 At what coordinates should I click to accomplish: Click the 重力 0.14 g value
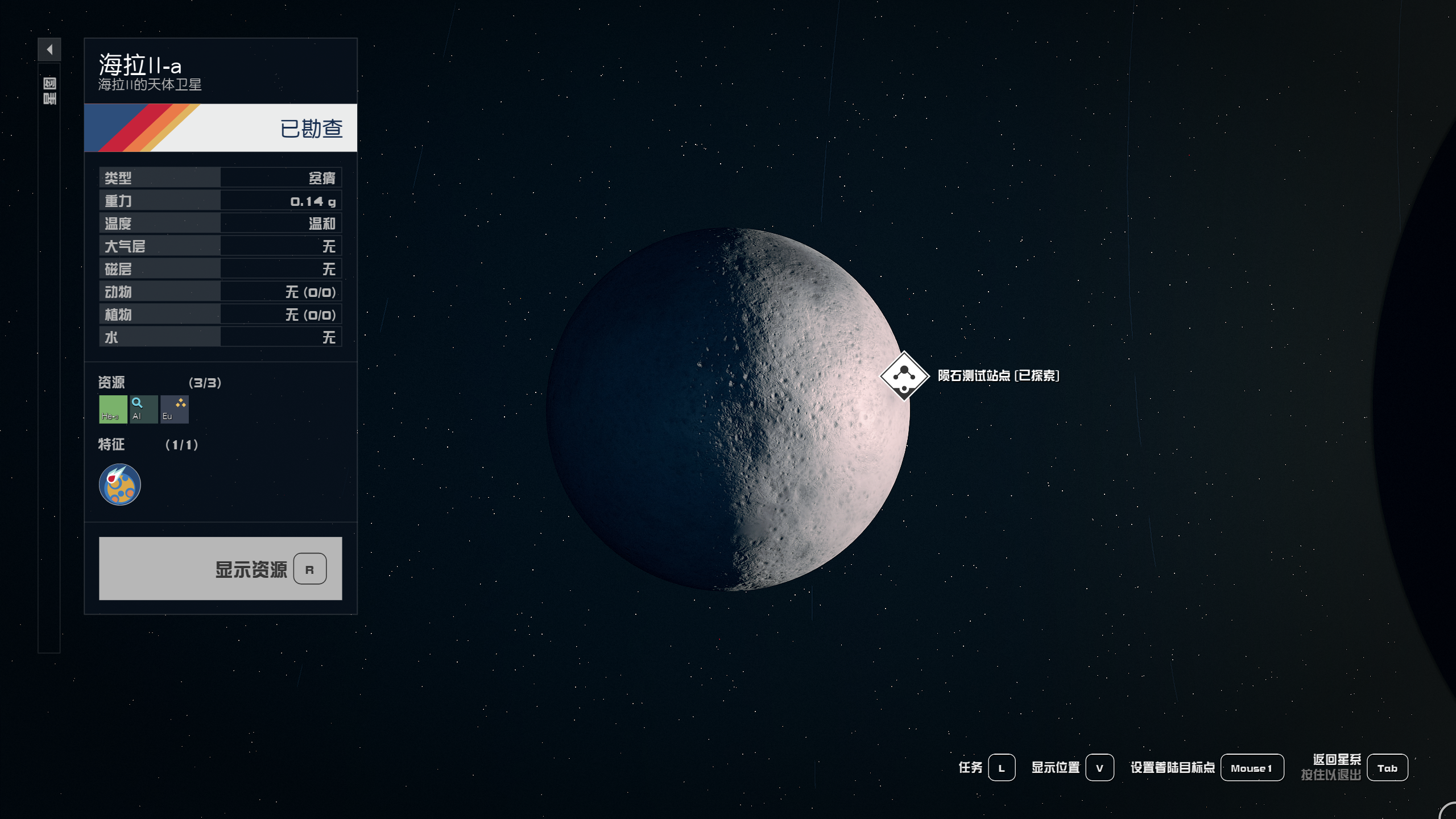(x=313, y=201)
